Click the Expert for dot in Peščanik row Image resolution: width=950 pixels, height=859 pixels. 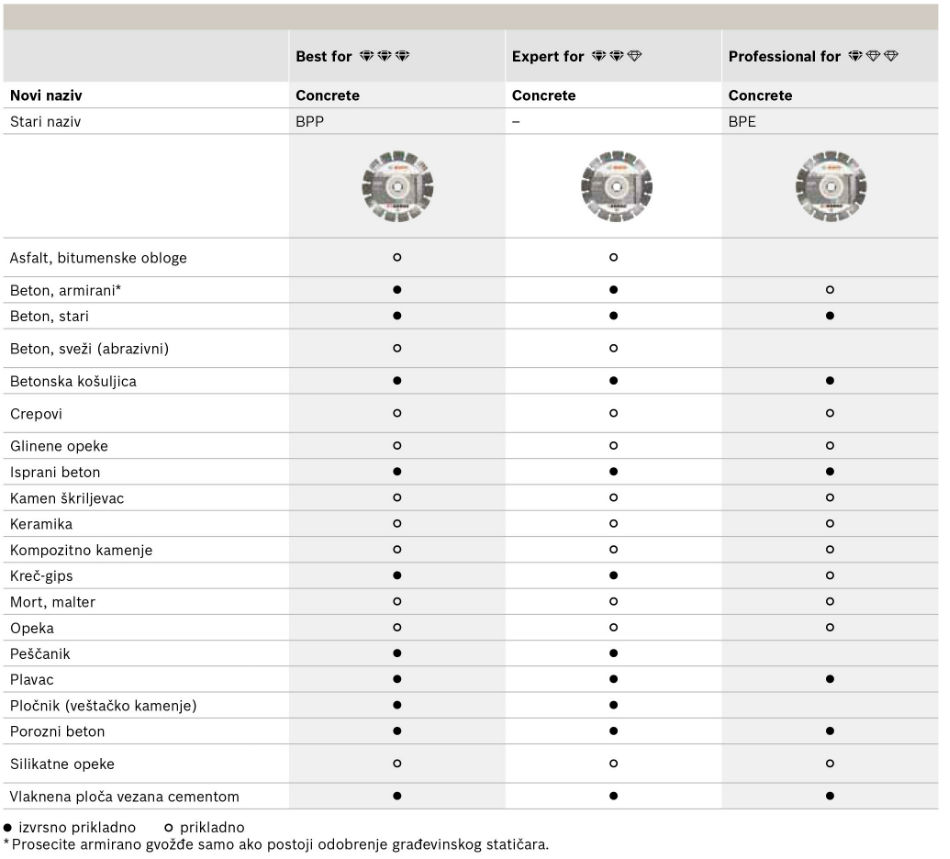[x=613, y=654]
